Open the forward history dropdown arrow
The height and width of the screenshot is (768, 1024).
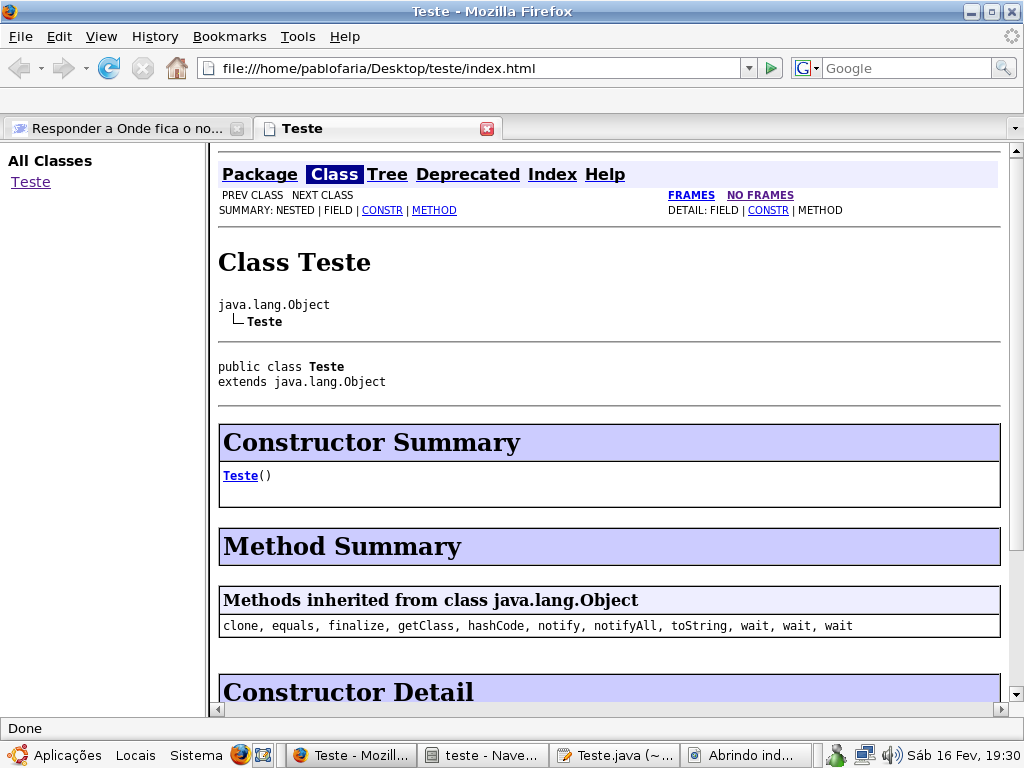[x=86, y=68]
